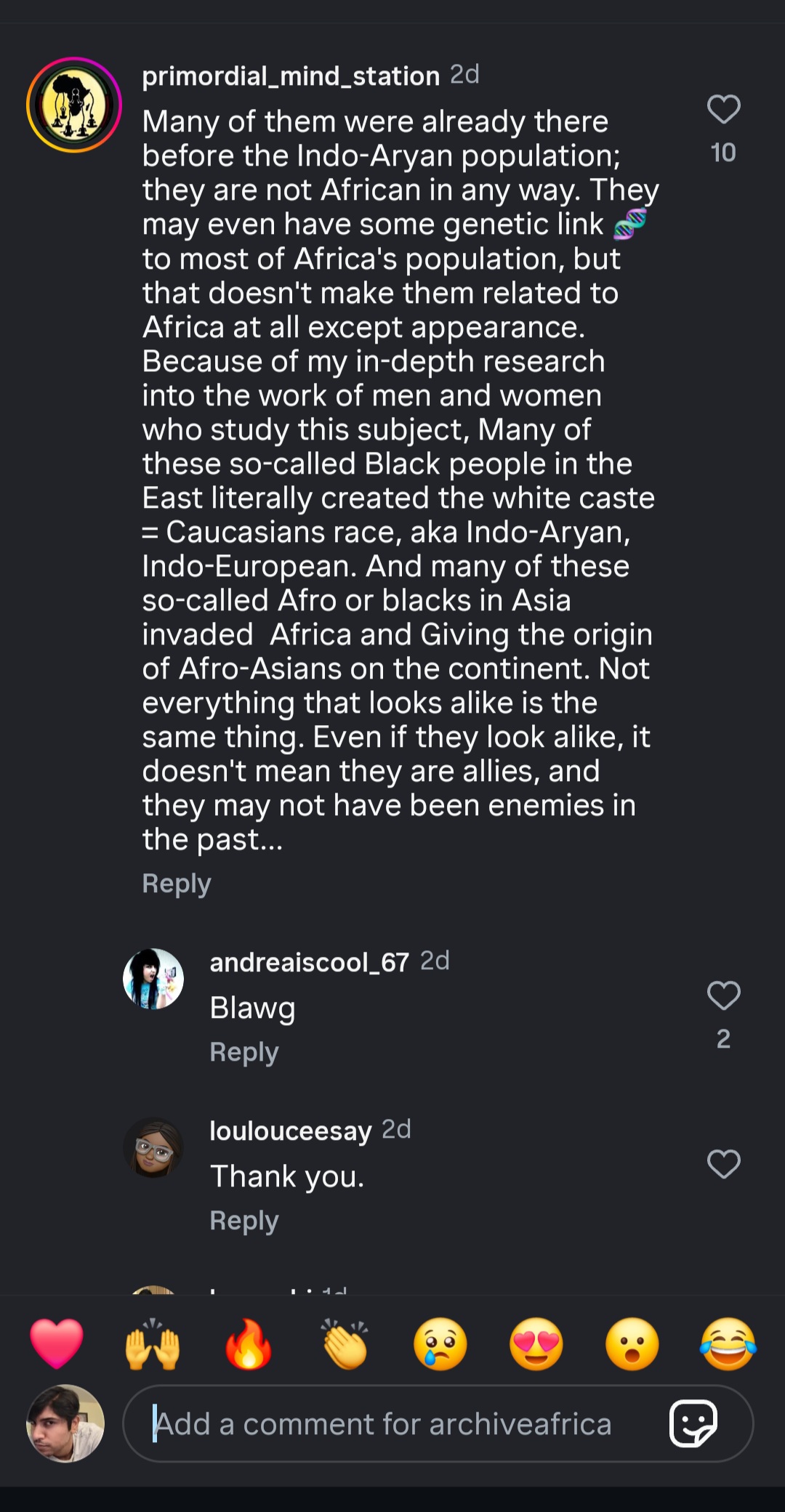Open the primordial_mind_station username link
The width and height of the screenshot is (785, 1512).
[x=291, y=76]
